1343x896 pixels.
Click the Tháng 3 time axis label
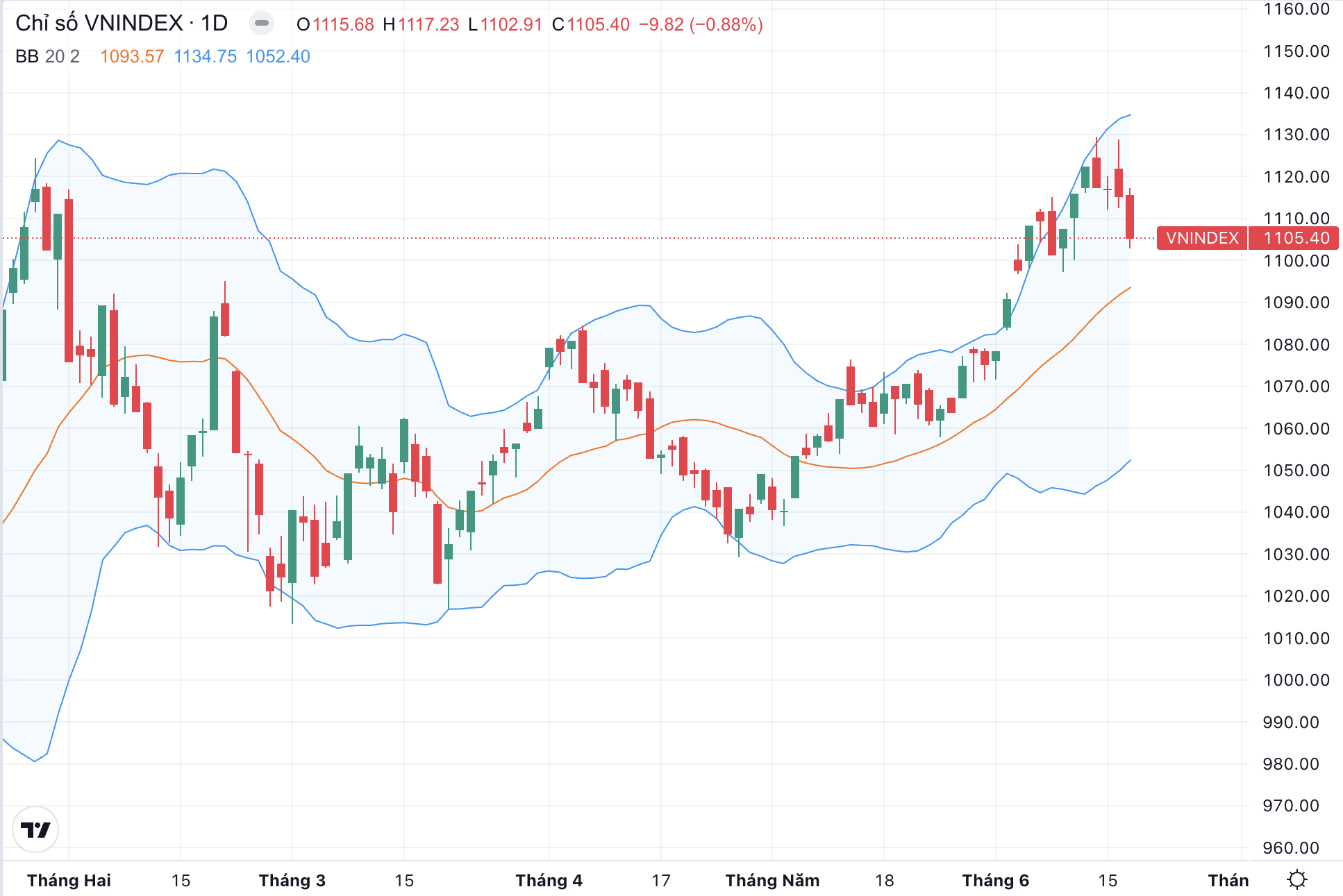292,881
